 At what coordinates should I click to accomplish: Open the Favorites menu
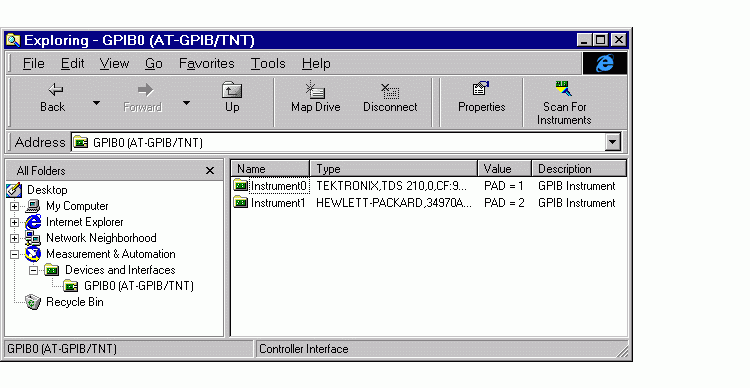tap(207, 64)
